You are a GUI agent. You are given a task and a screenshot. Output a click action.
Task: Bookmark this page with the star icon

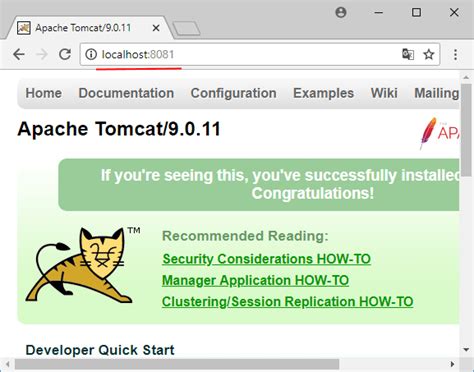pos(429,54)
